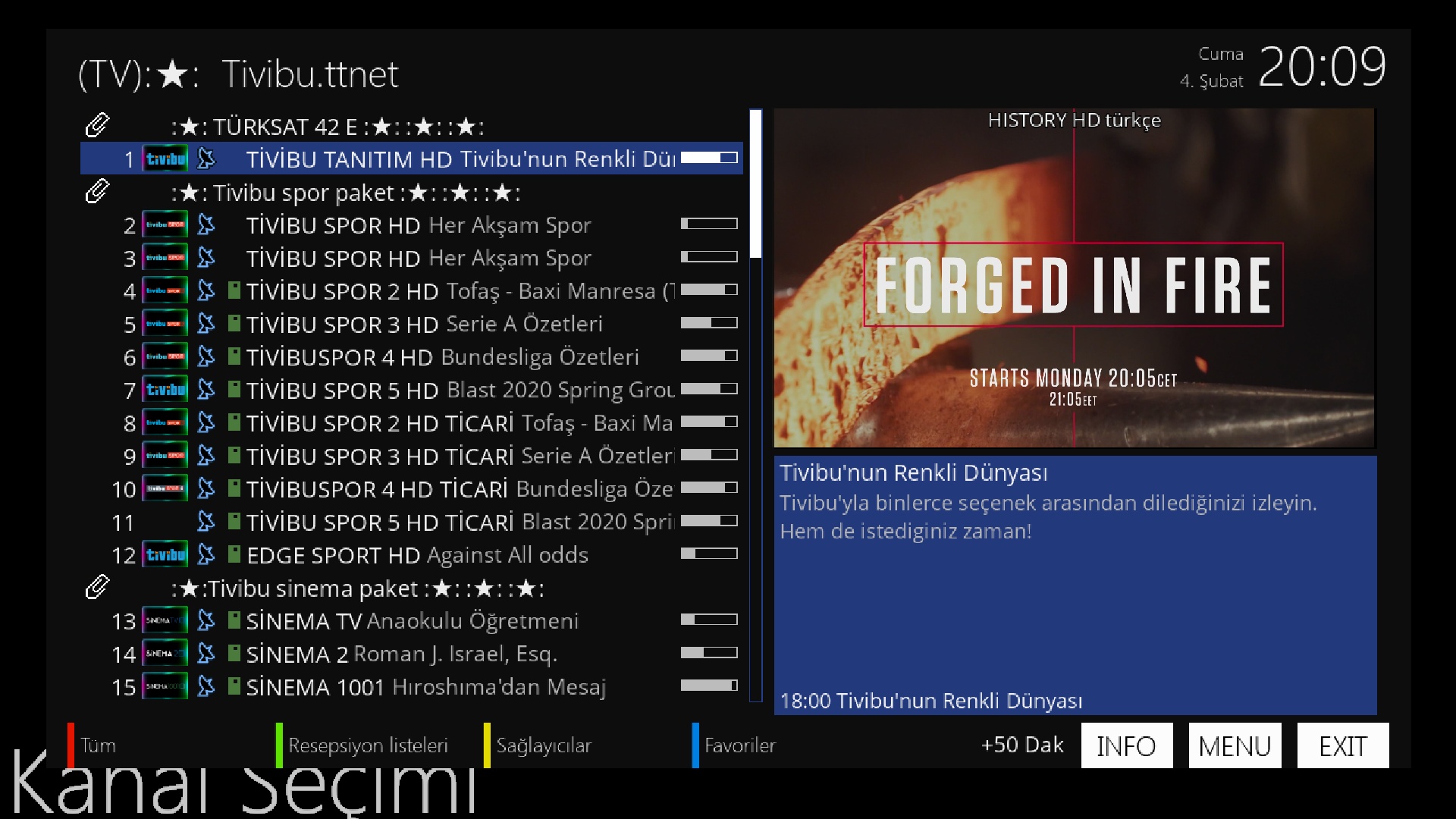This screenshot has width=1456, height=819.
Task: Open the MENU button
Action: [1235, 745]
